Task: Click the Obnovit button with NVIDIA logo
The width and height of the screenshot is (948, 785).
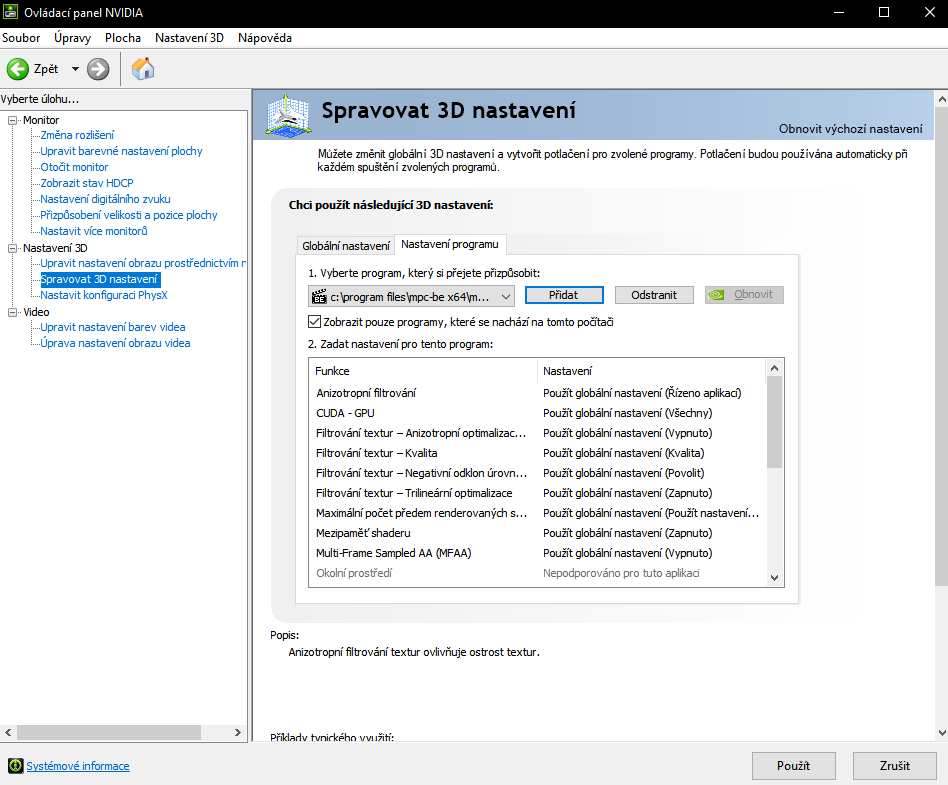Action: coord(744,295)
